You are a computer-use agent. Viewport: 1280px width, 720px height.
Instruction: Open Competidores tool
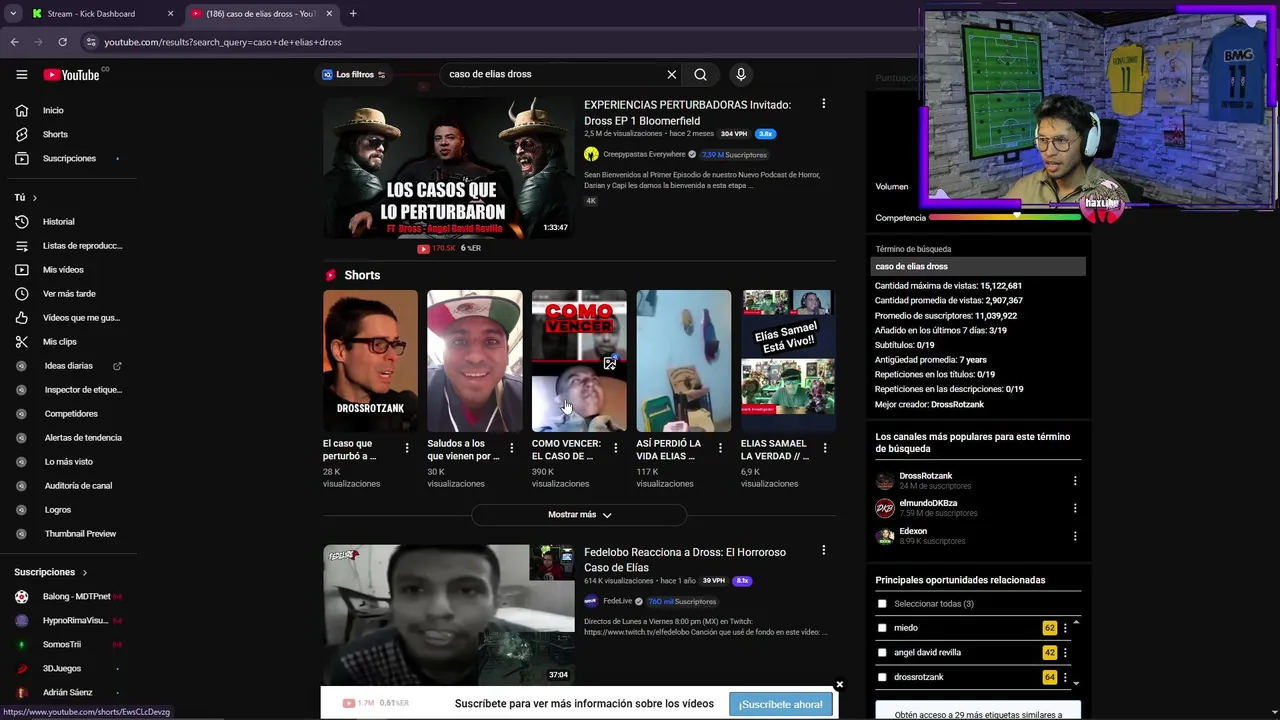click(71, 414)
